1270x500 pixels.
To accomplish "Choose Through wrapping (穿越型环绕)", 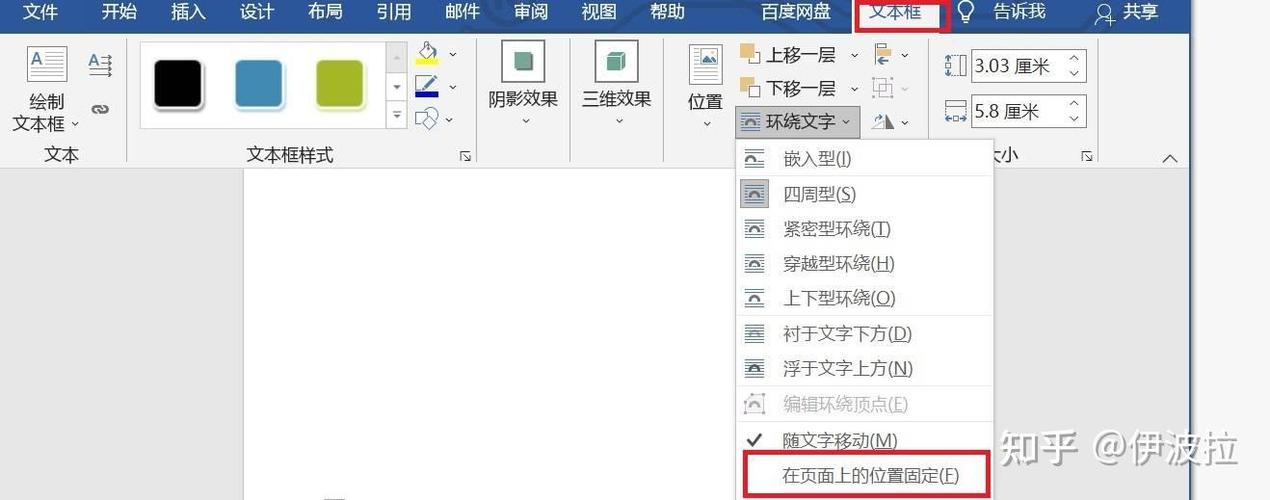I will pyautogui.click(x=865, y=264).
